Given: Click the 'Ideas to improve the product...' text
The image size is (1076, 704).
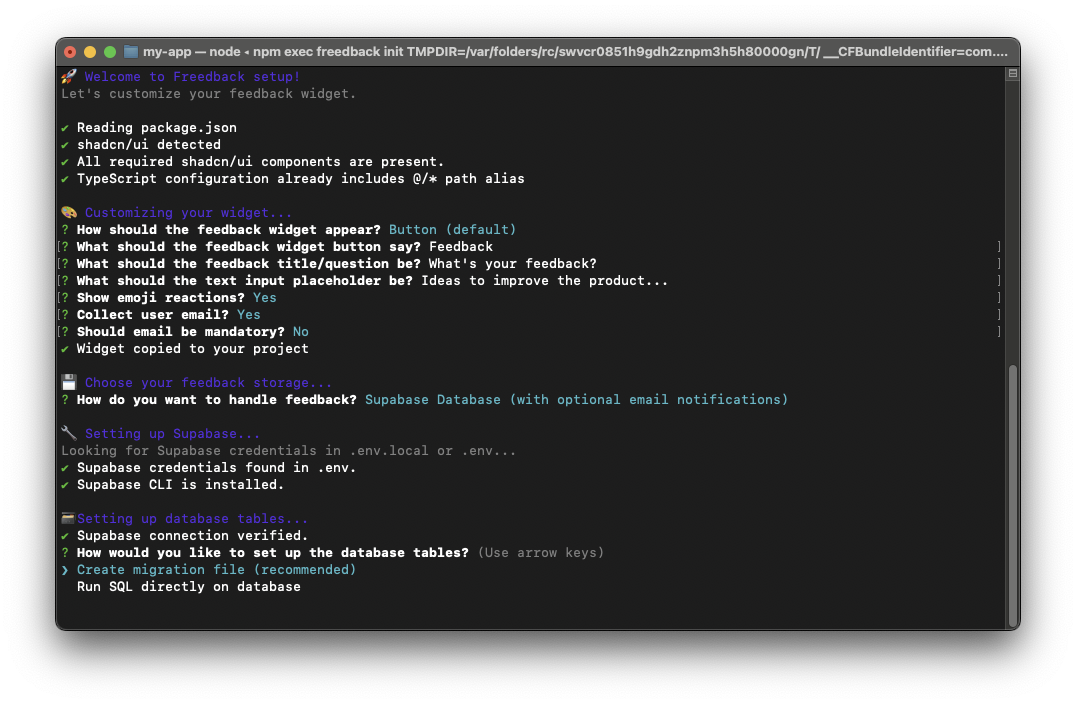Looking at the screenshot, I should pyautogui.click(x=544, y=281).
